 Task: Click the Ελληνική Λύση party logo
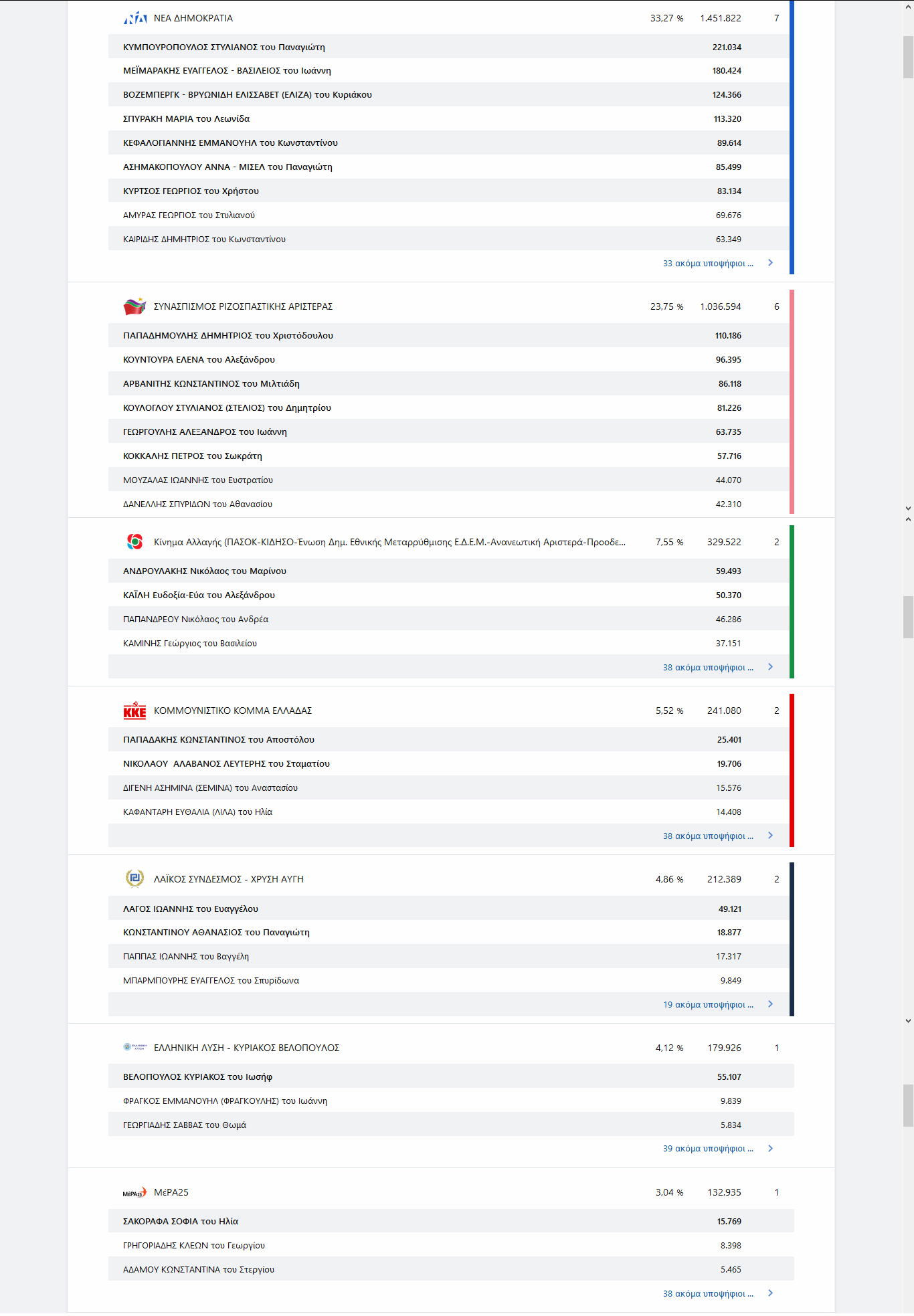(x=134, y=1047)
